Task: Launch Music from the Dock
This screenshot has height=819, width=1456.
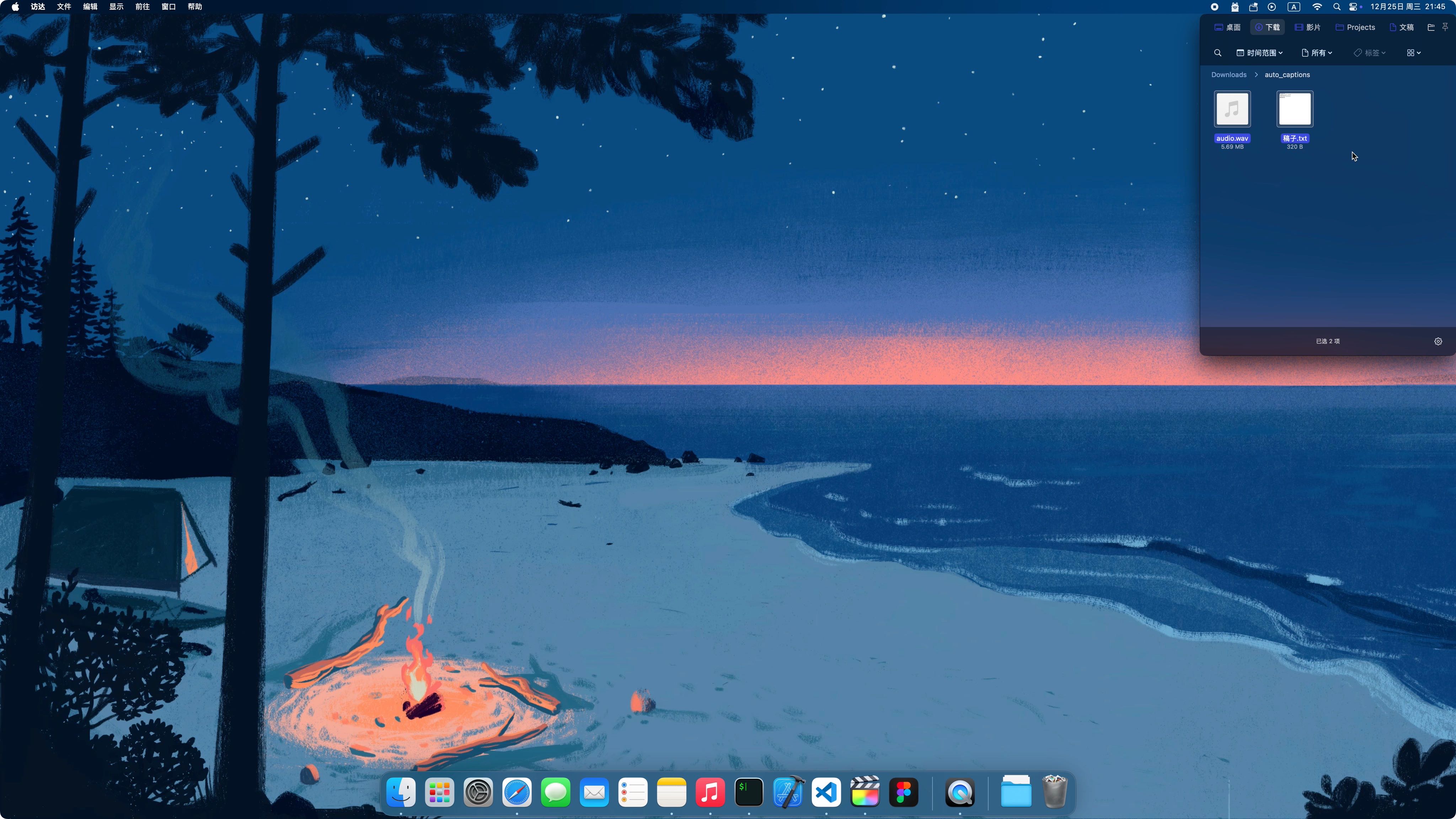Action: click(x=710, y=792)
